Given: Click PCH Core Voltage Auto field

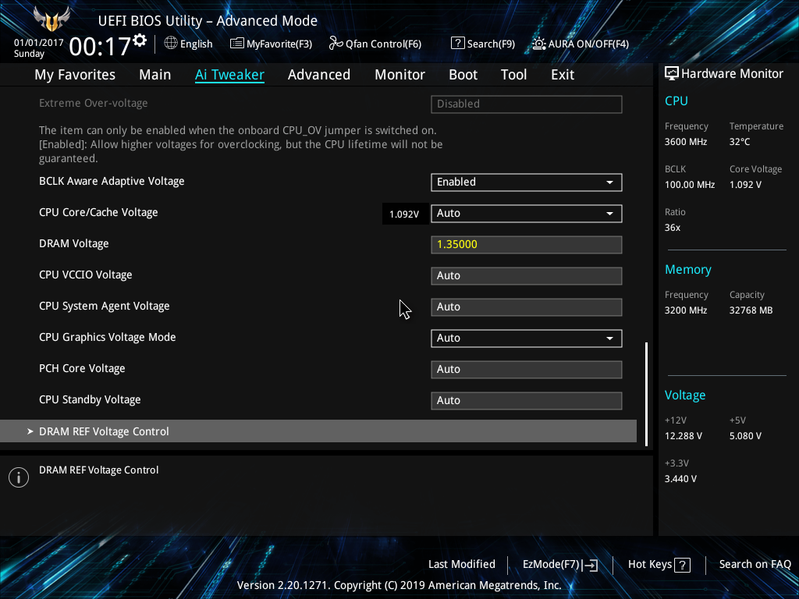Looking at the screenshot, I should tap(526, 369).
